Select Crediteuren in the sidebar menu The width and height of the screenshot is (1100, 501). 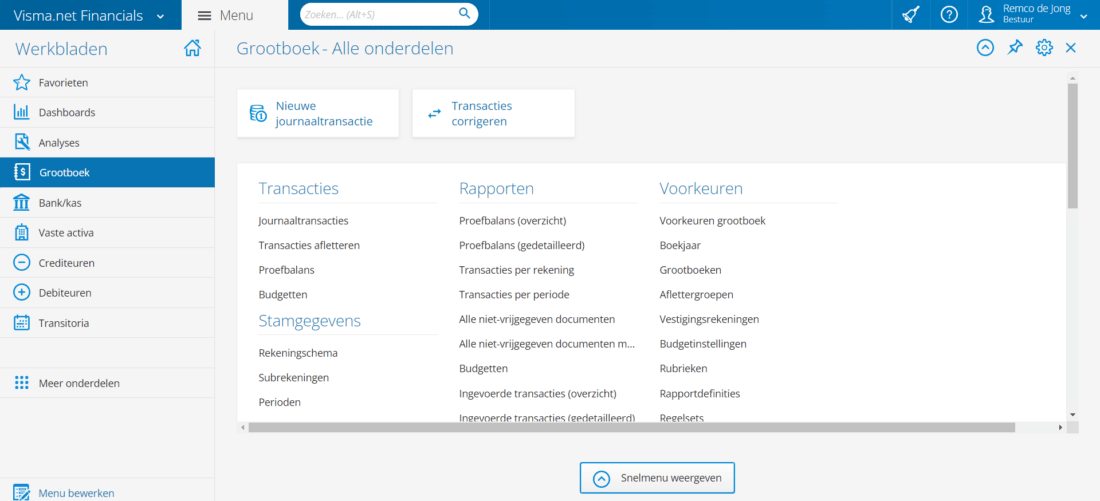coord(66,263)
